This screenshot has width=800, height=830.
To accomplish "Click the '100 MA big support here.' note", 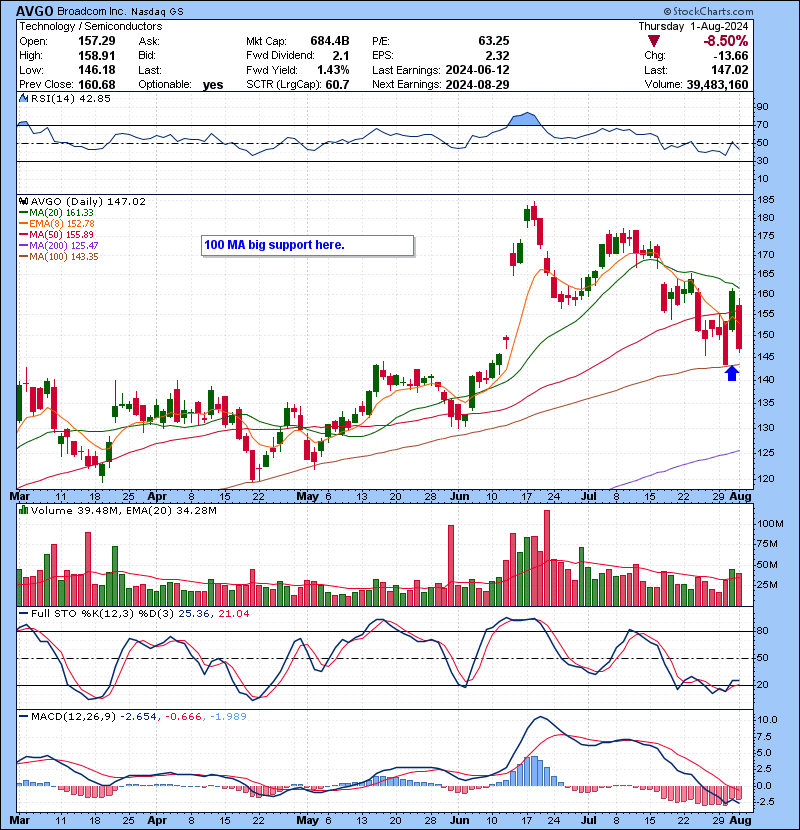I will (x=307, y=245).
